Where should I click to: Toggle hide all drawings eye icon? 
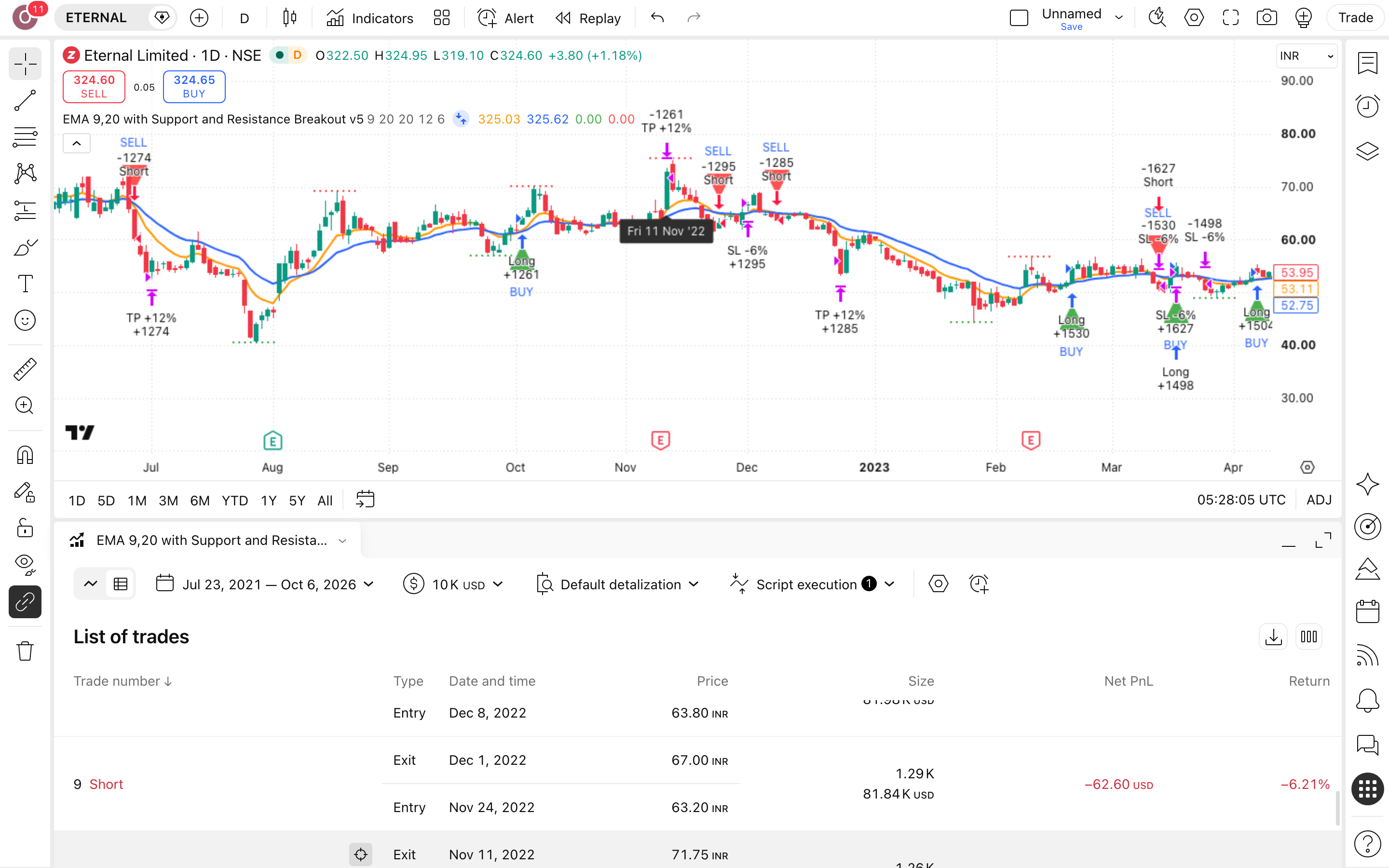click(25, 564)
